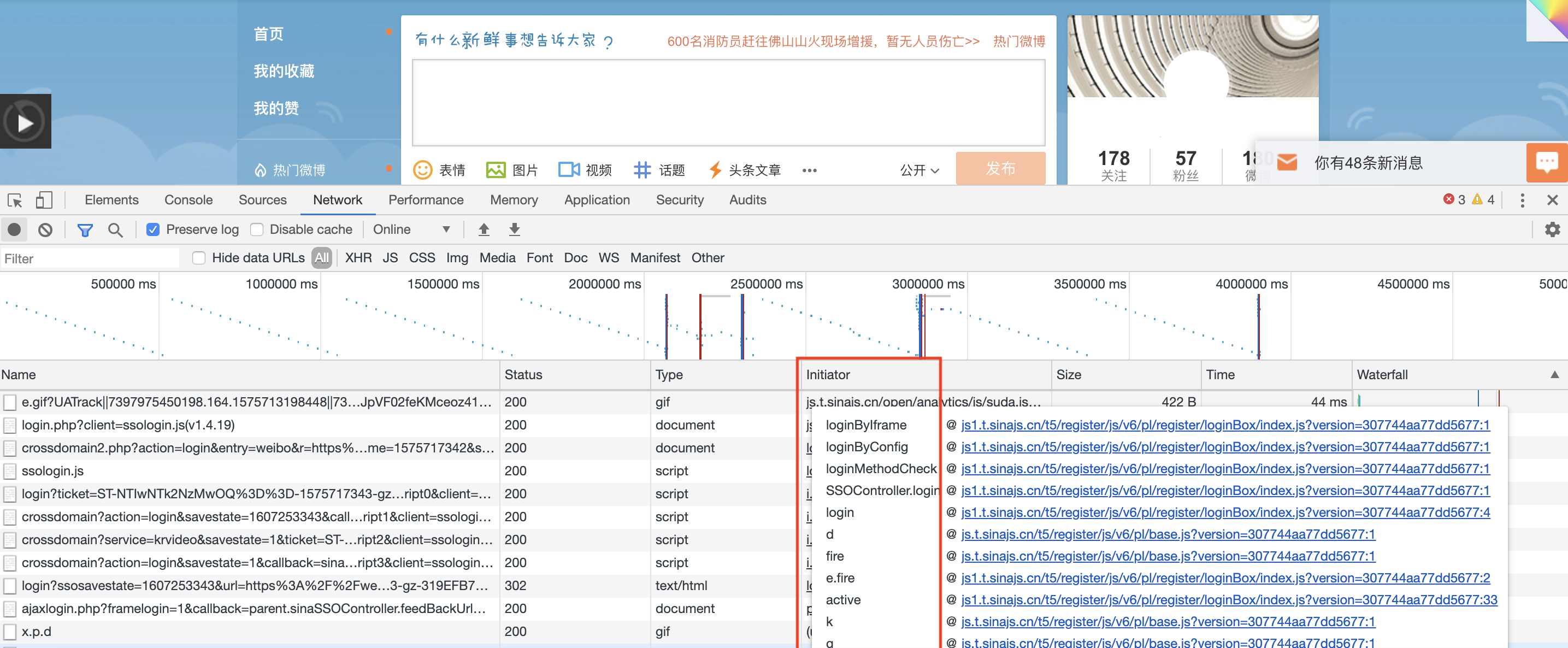This screenshot has width=1568, height=648.
Task: Click the record network log button
Action: click(x=14, y=229)
